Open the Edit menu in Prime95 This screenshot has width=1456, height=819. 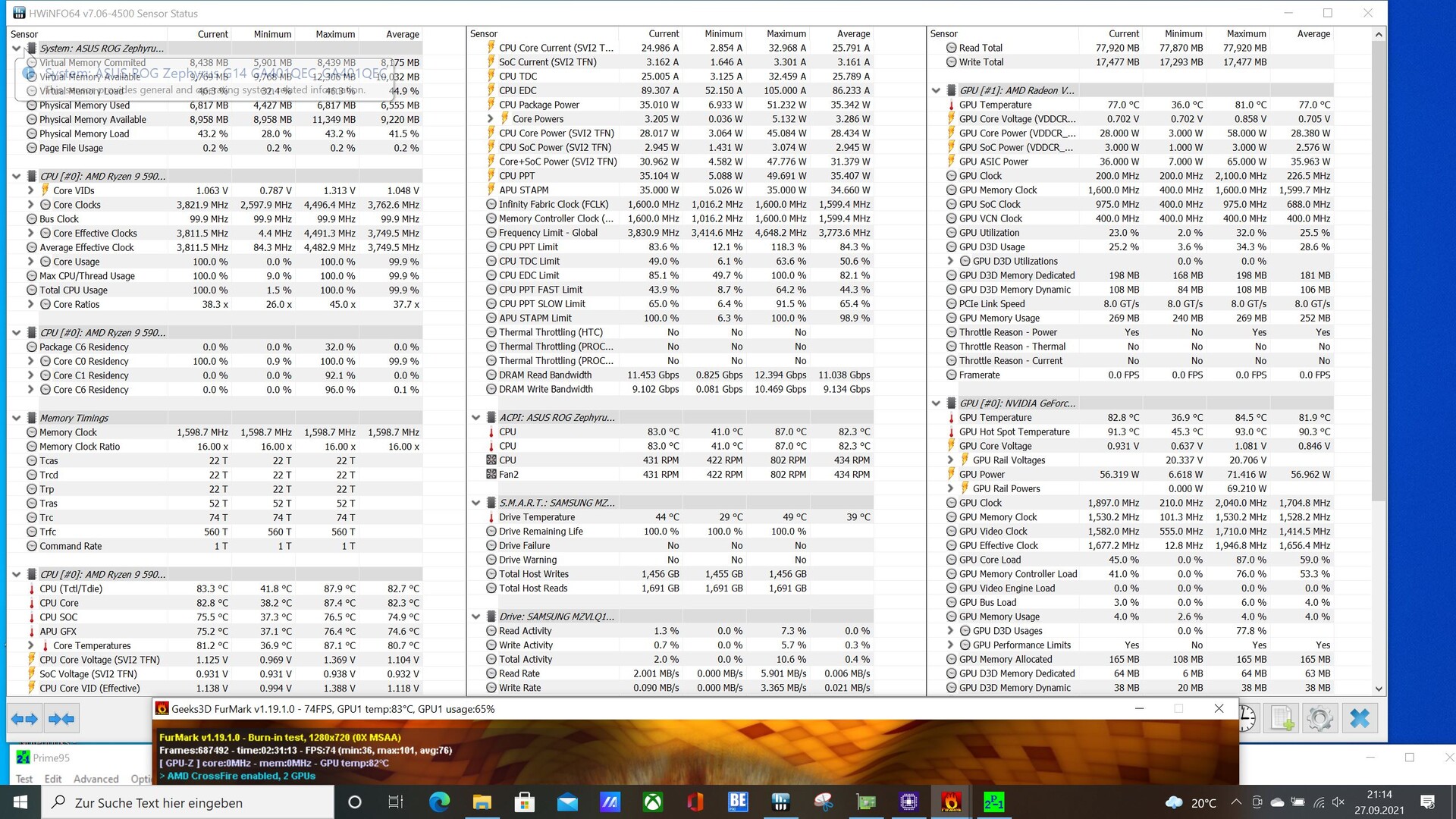(53, 779)
